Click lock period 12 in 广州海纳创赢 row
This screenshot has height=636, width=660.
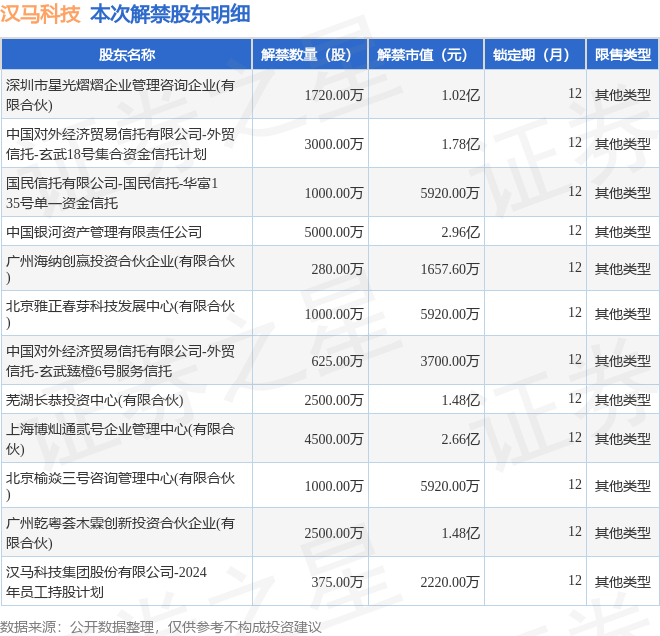coord(575,267)
